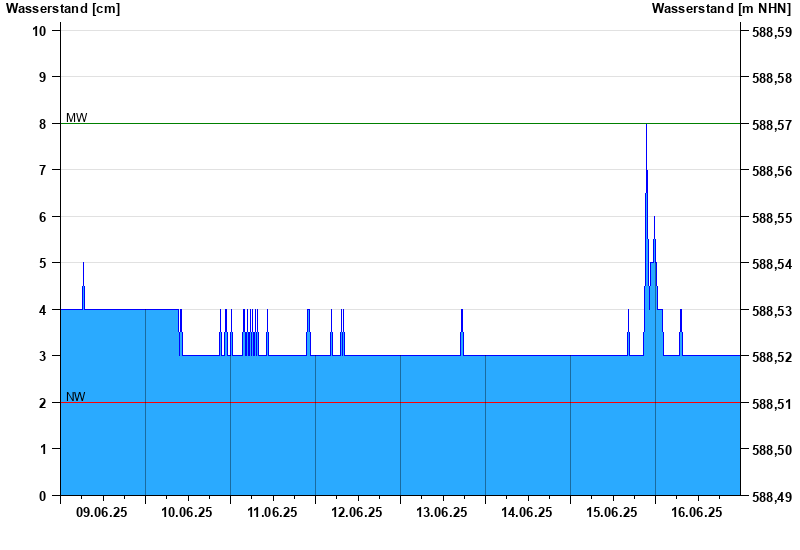
Task: Click the 8 cm peak on 15.06.25
Action: 646,125
